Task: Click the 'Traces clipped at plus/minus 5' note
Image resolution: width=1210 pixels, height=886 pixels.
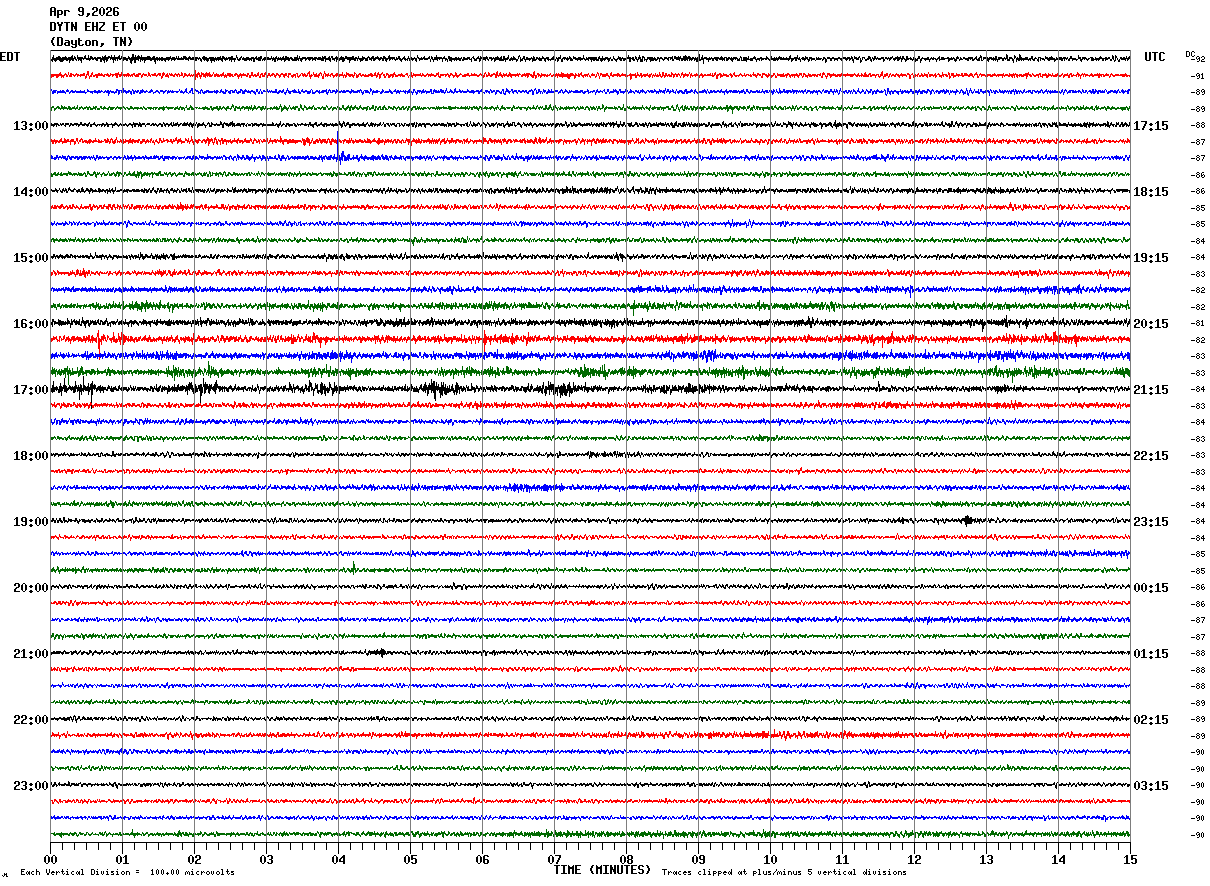Action: point(784,873)
